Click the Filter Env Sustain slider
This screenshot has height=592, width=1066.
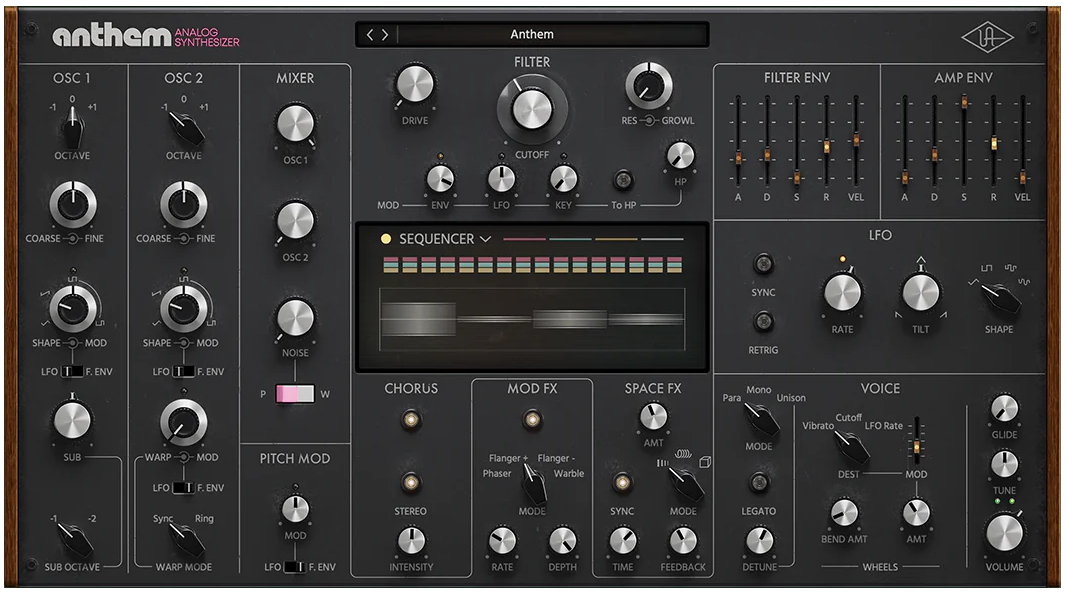[797, 178]
